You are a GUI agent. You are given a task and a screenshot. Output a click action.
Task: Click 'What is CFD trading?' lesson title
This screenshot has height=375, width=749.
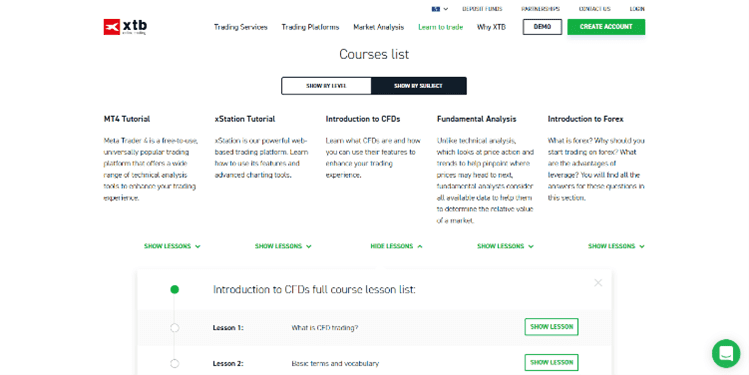point(324,328)
